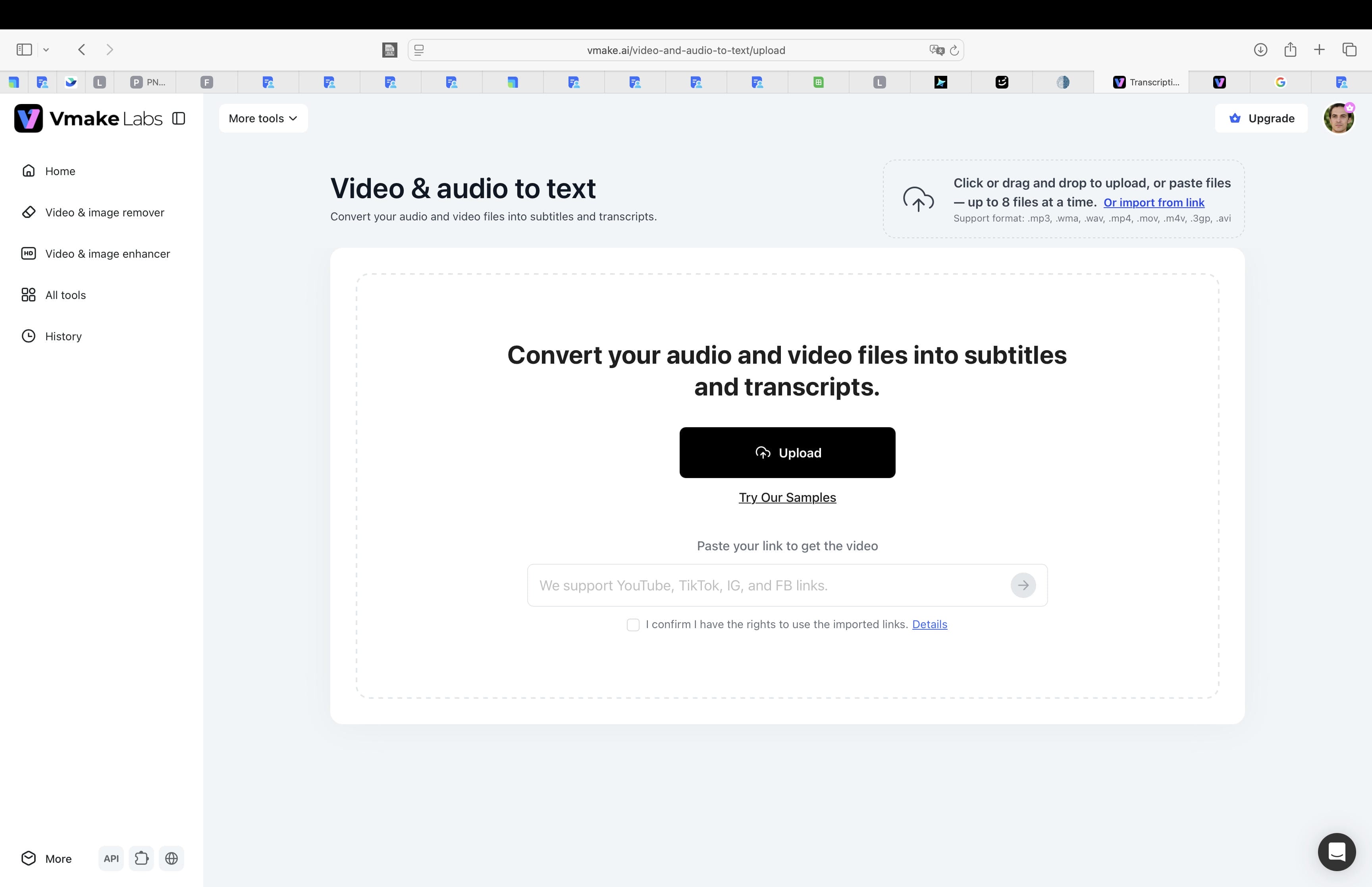Screen dimensions: 1372x887
Task: Open the API button
Action: coord(111,859)
